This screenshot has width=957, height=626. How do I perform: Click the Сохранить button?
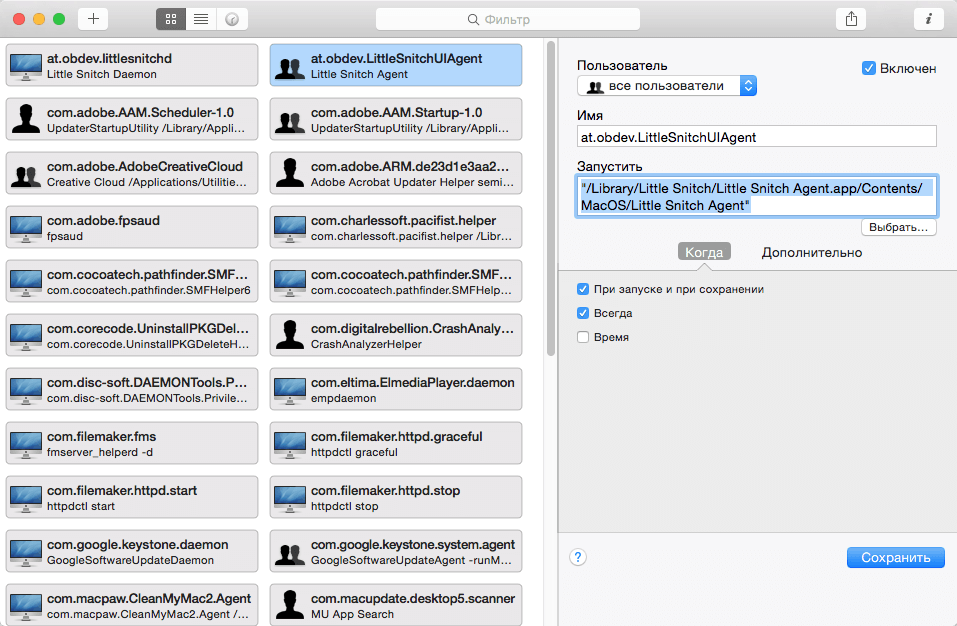click(x=895, y=557)
